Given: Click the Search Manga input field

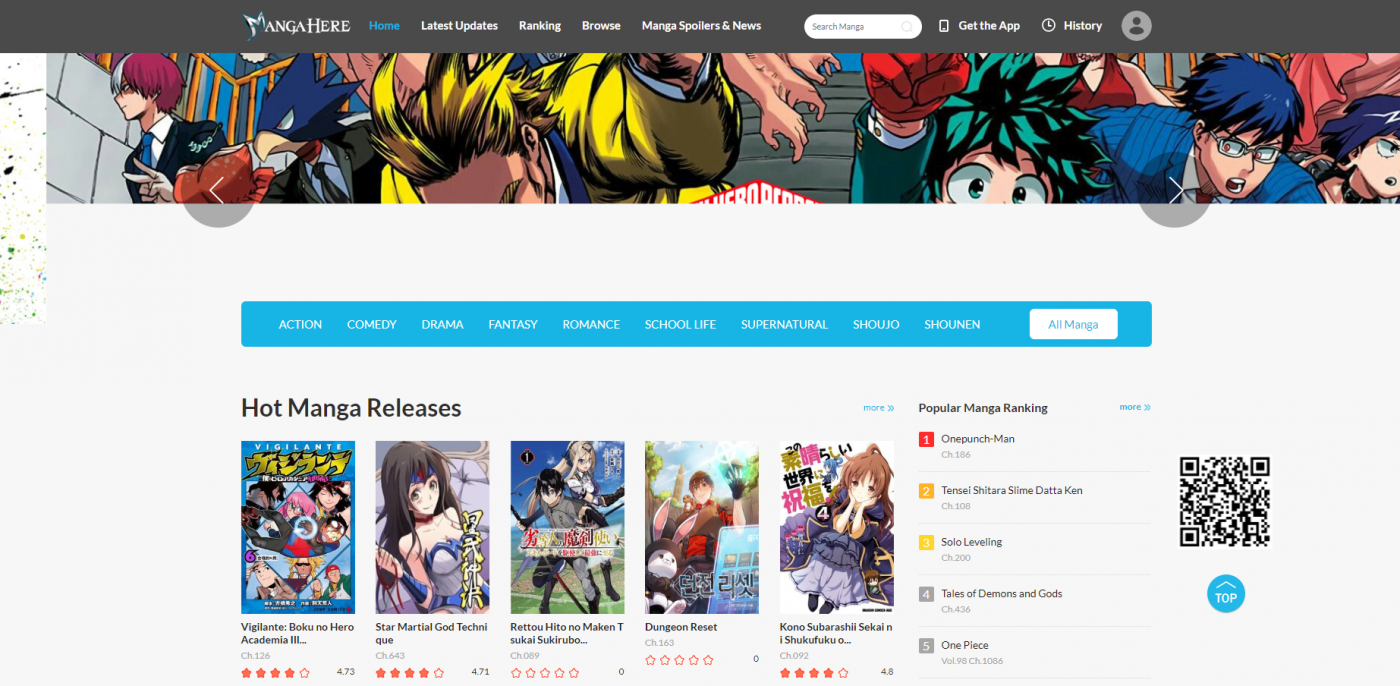Looking at the screenshot, I should tap(855, 27).
